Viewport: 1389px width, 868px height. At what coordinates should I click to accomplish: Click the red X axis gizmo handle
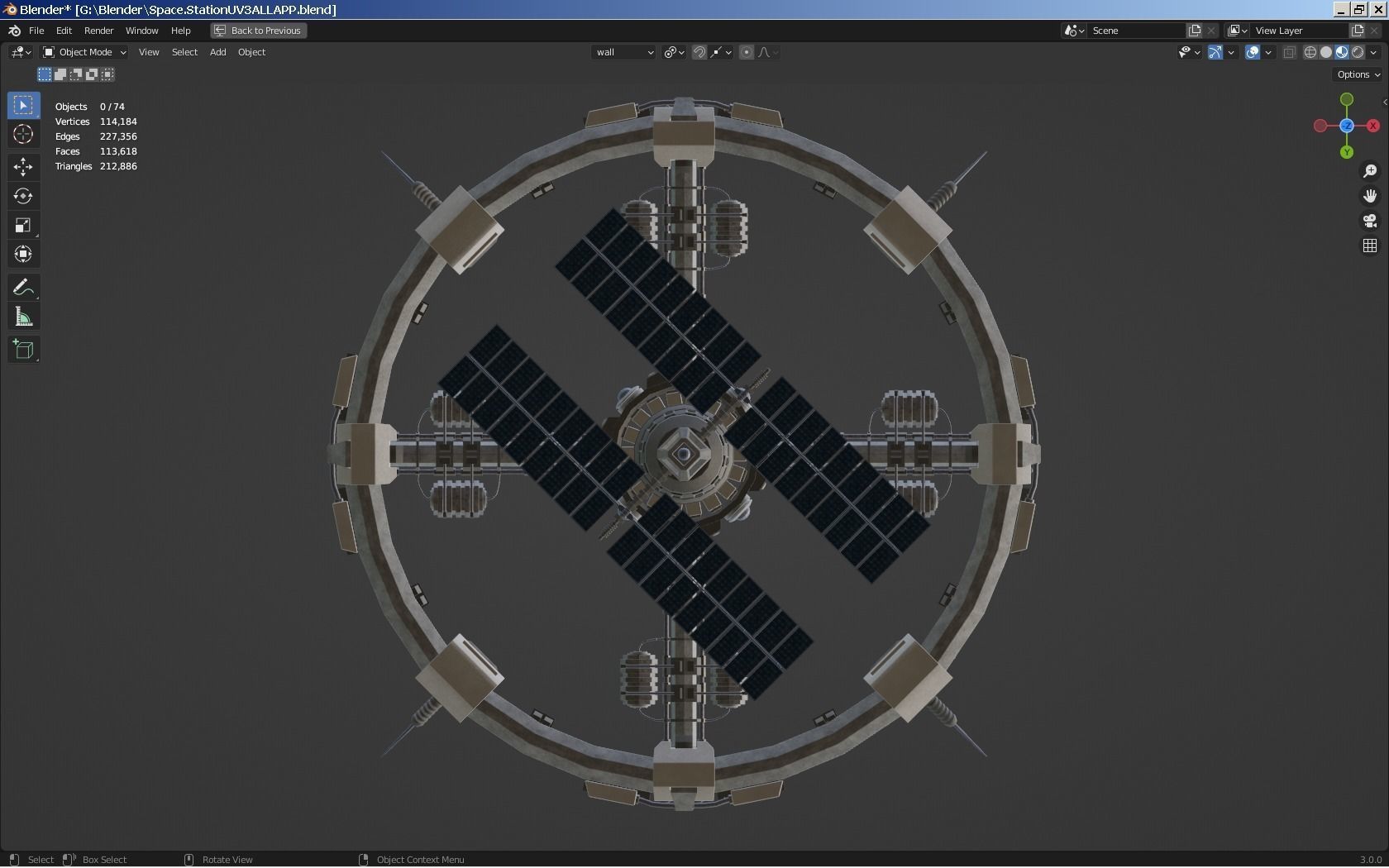pyautogui.click(x=1373, y=126)
